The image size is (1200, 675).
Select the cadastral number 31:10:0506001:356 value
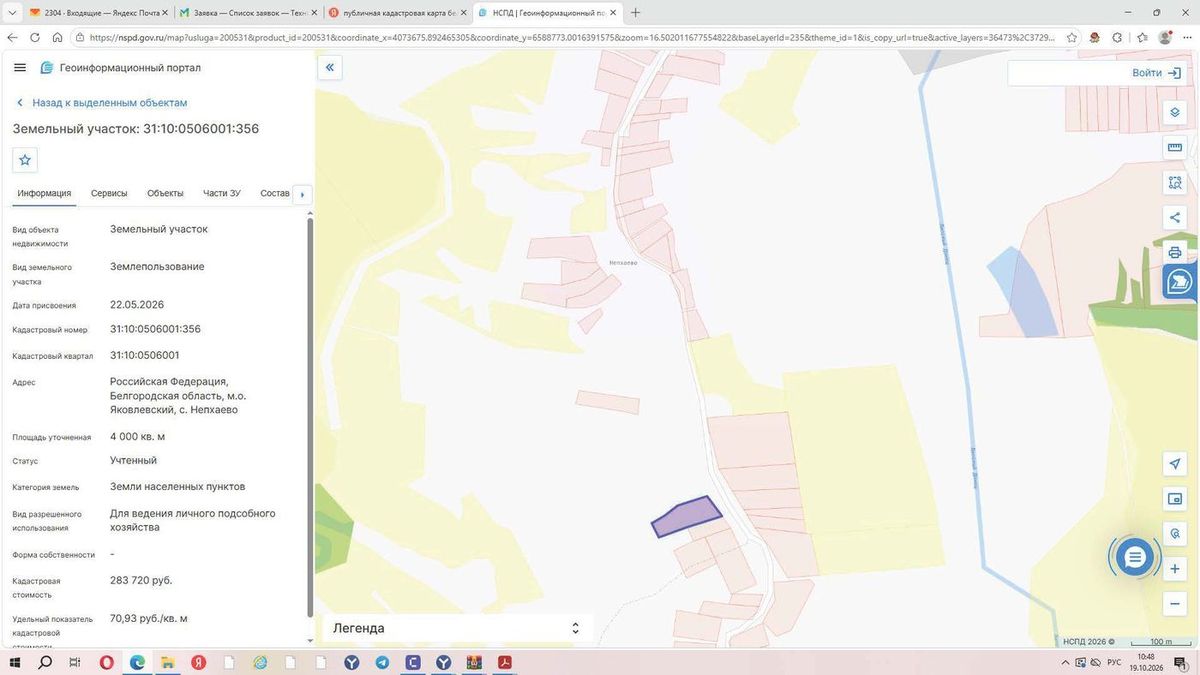pos(155,329)
